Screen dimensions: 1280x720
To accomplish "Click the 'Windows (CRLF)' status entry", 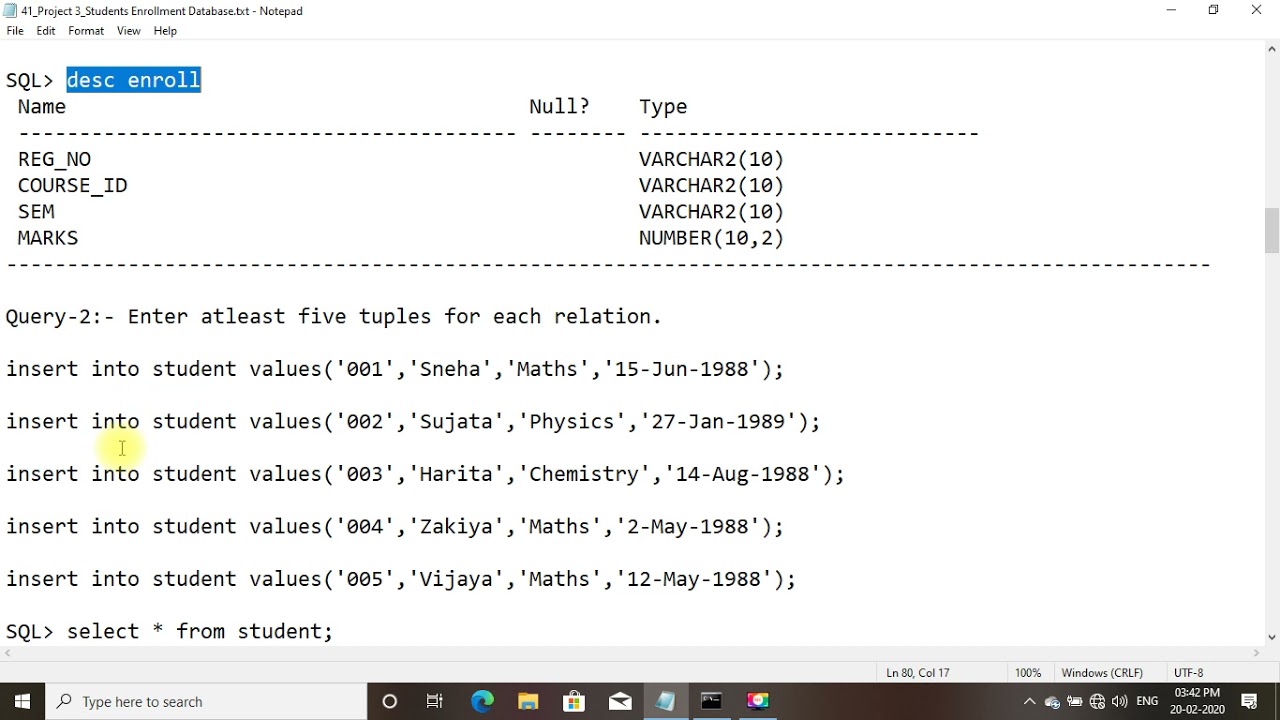I will click(1102, 673).
